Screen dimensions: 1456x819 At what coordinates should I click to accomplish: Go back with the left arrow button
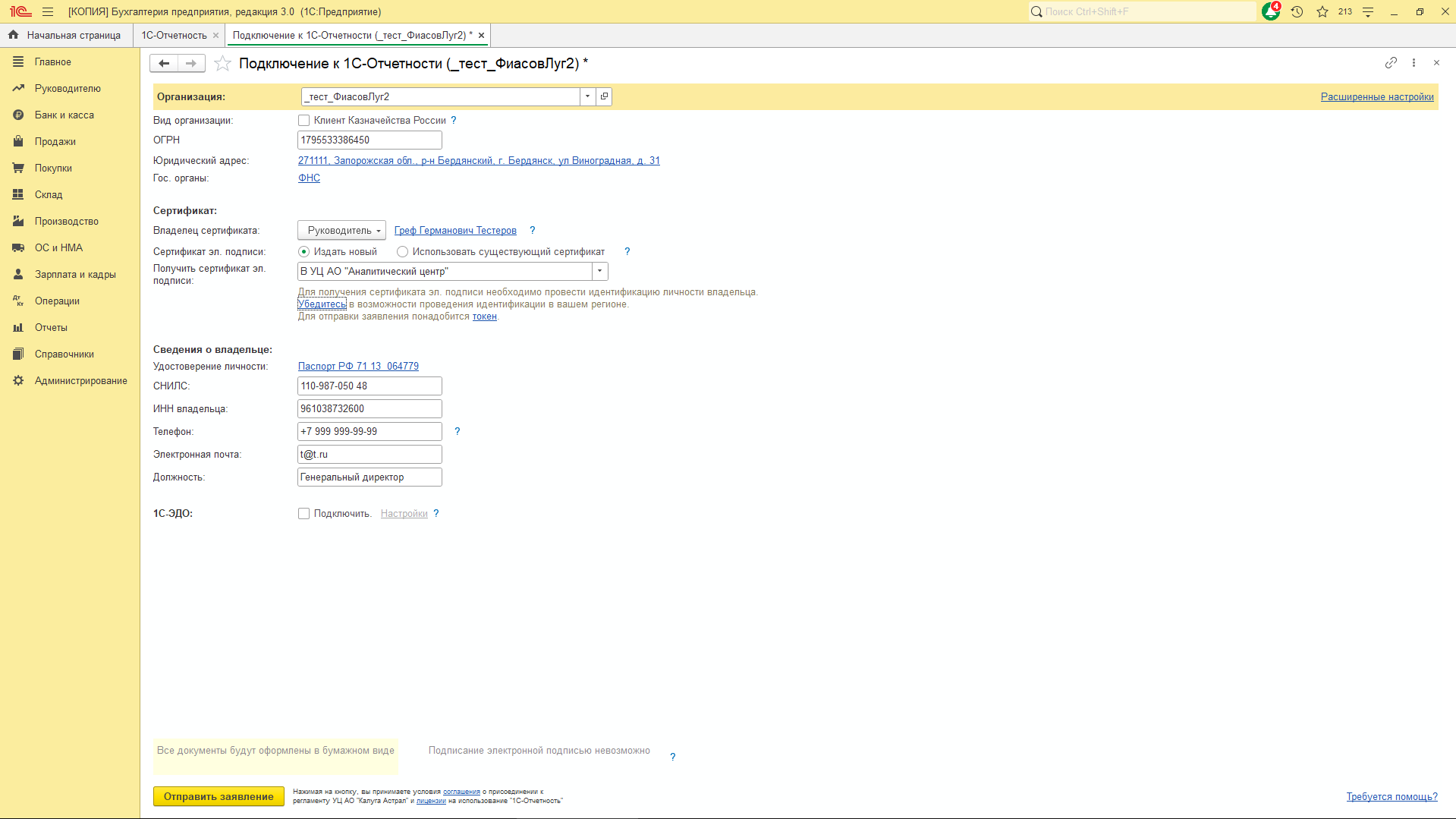point(164,63)
